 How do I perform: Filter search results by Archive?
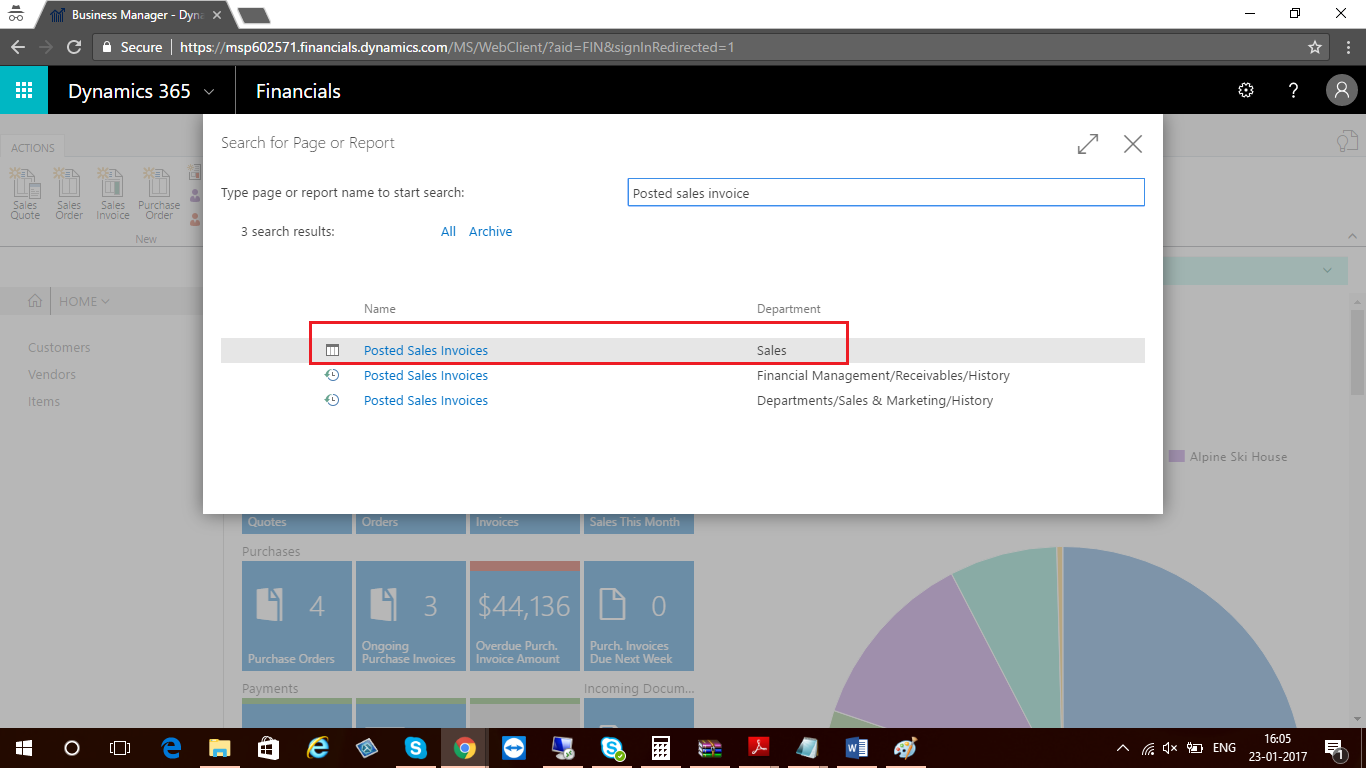coord(490,231)
